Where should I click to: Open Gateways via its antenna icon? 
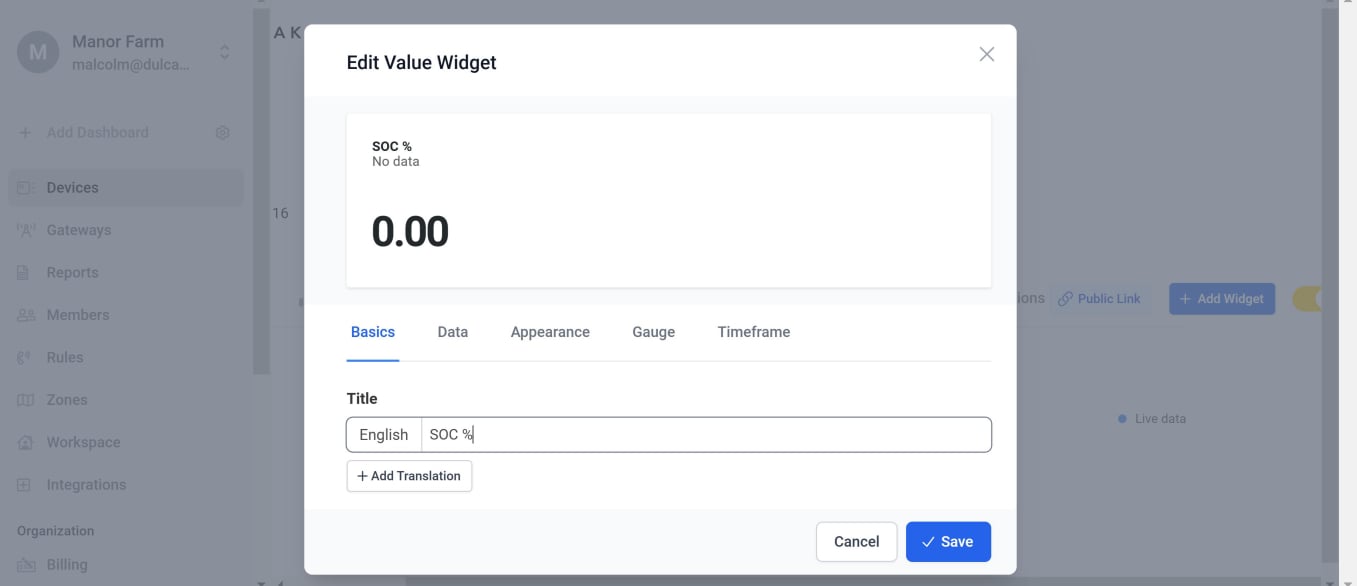(26, 230)
